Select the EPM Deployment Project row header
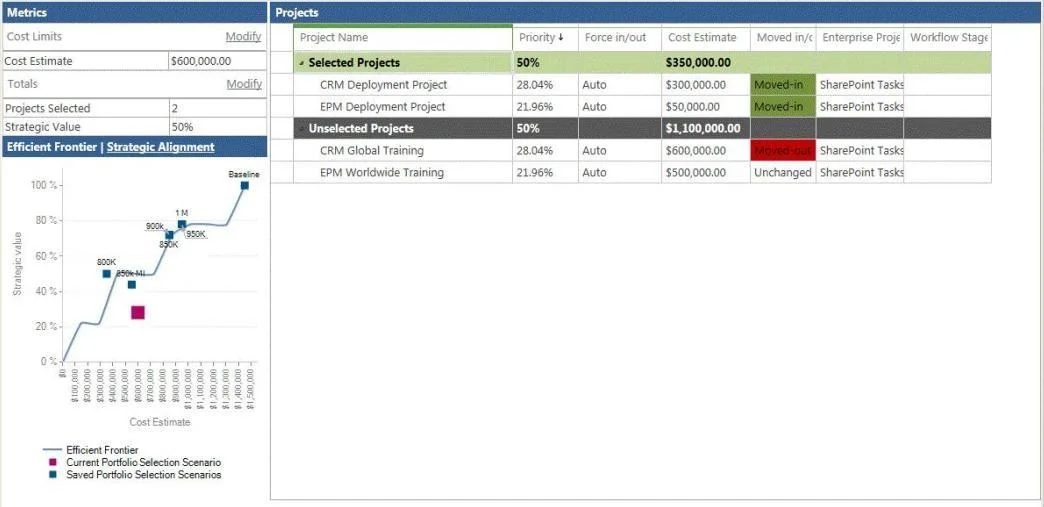1044x507 pixels. [x=283, y=107]
